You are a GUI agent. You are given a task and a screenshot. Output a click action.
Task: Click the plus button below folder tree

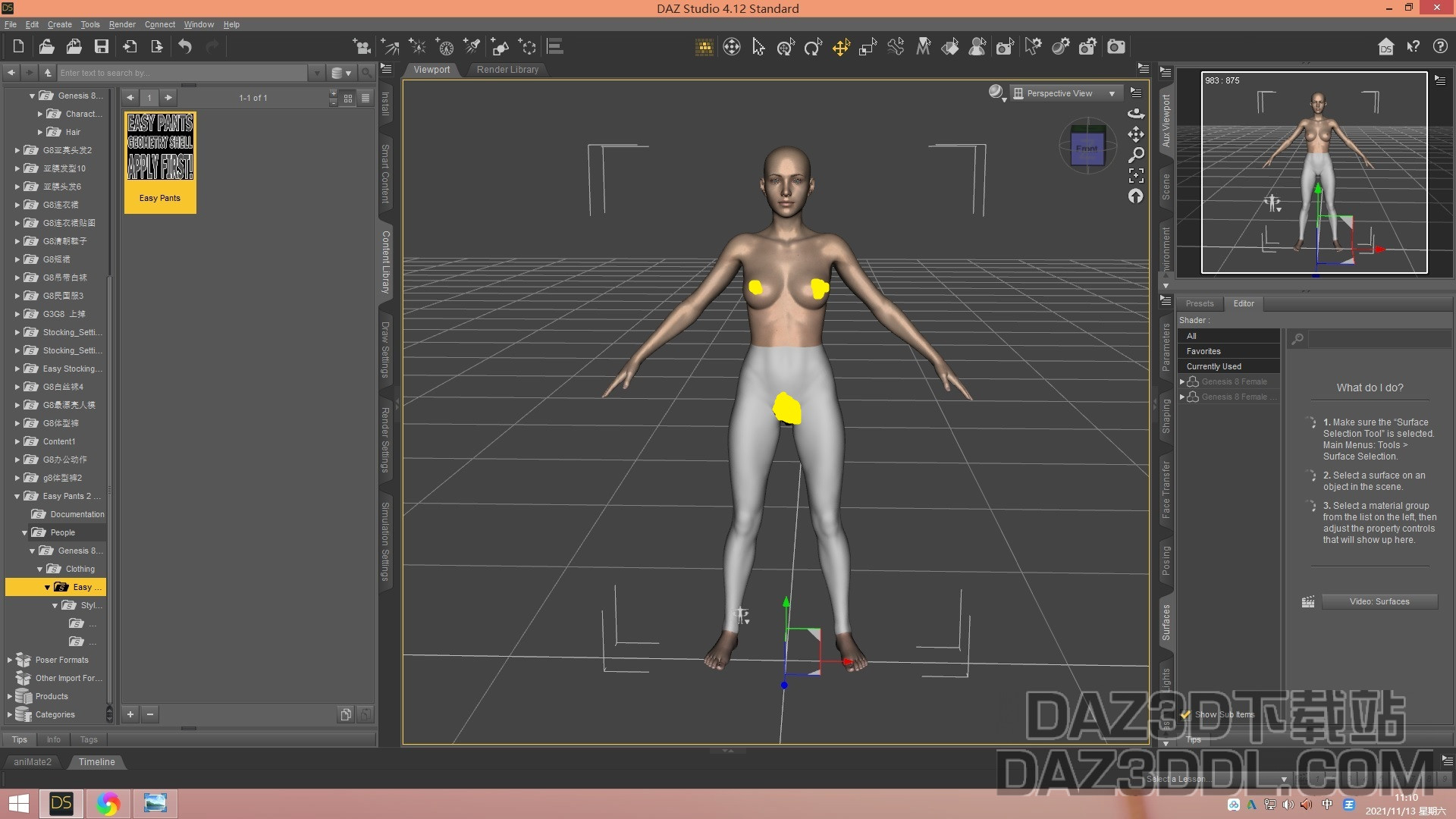click(130, 714)
